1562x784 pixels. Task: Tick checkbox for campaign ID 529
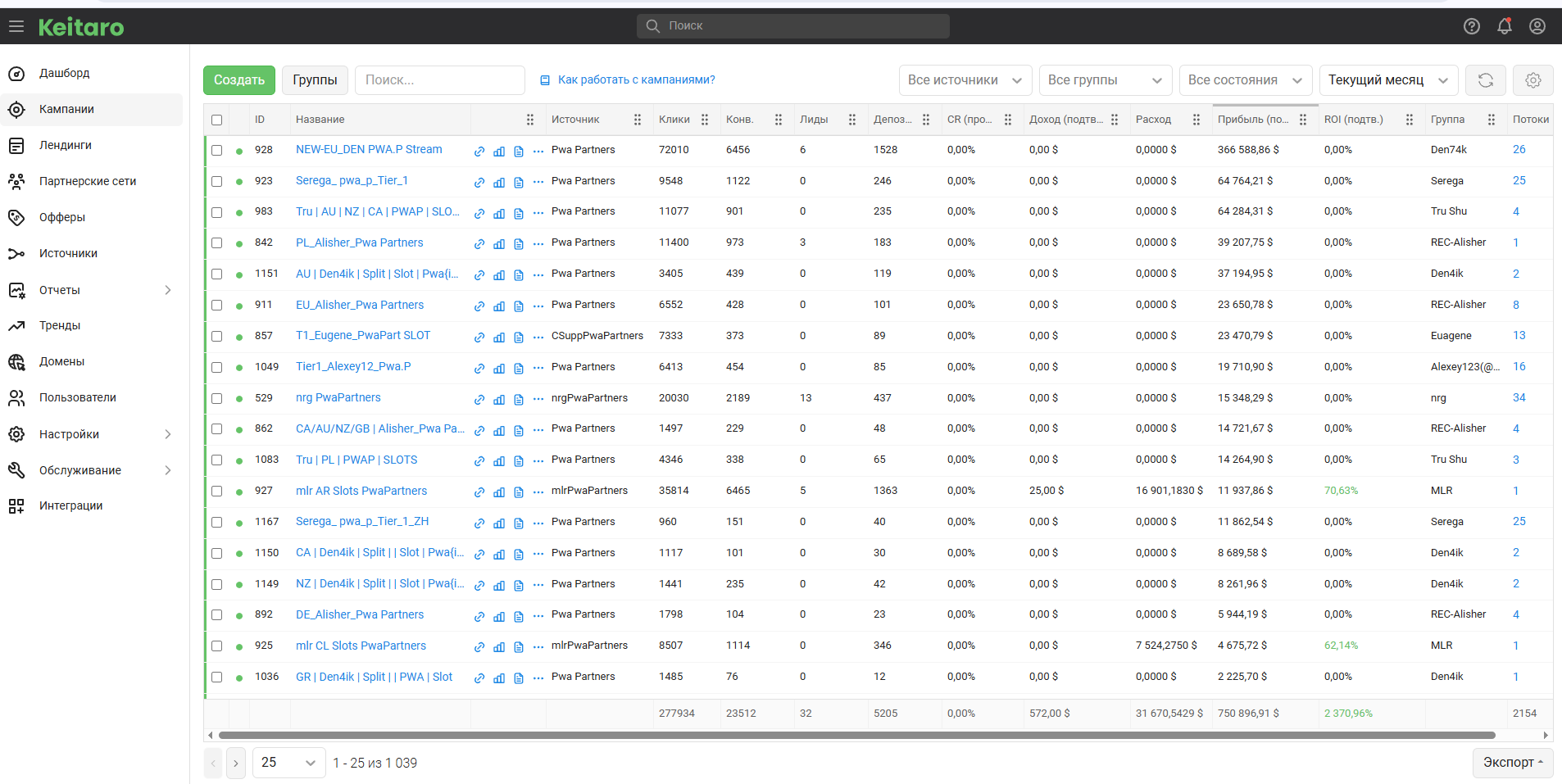[x=216, y=398]
